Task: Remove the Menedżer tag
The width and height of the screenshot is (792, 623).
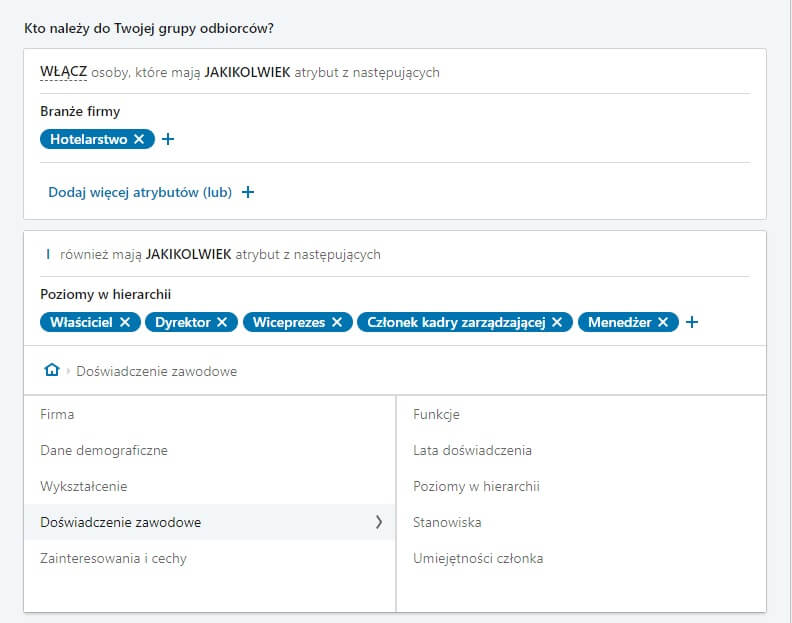Action: click(x=663, y=322)
